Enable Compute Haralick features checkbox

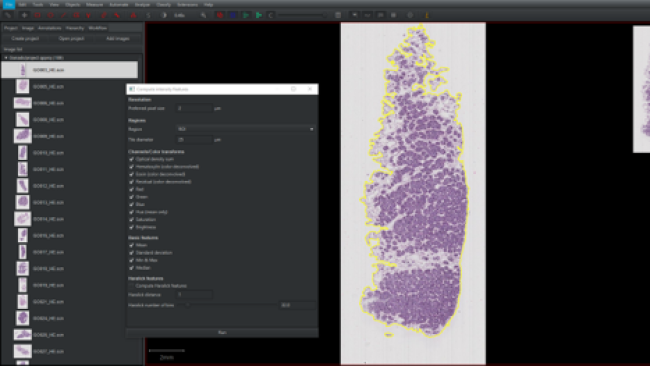click(131, 286)
